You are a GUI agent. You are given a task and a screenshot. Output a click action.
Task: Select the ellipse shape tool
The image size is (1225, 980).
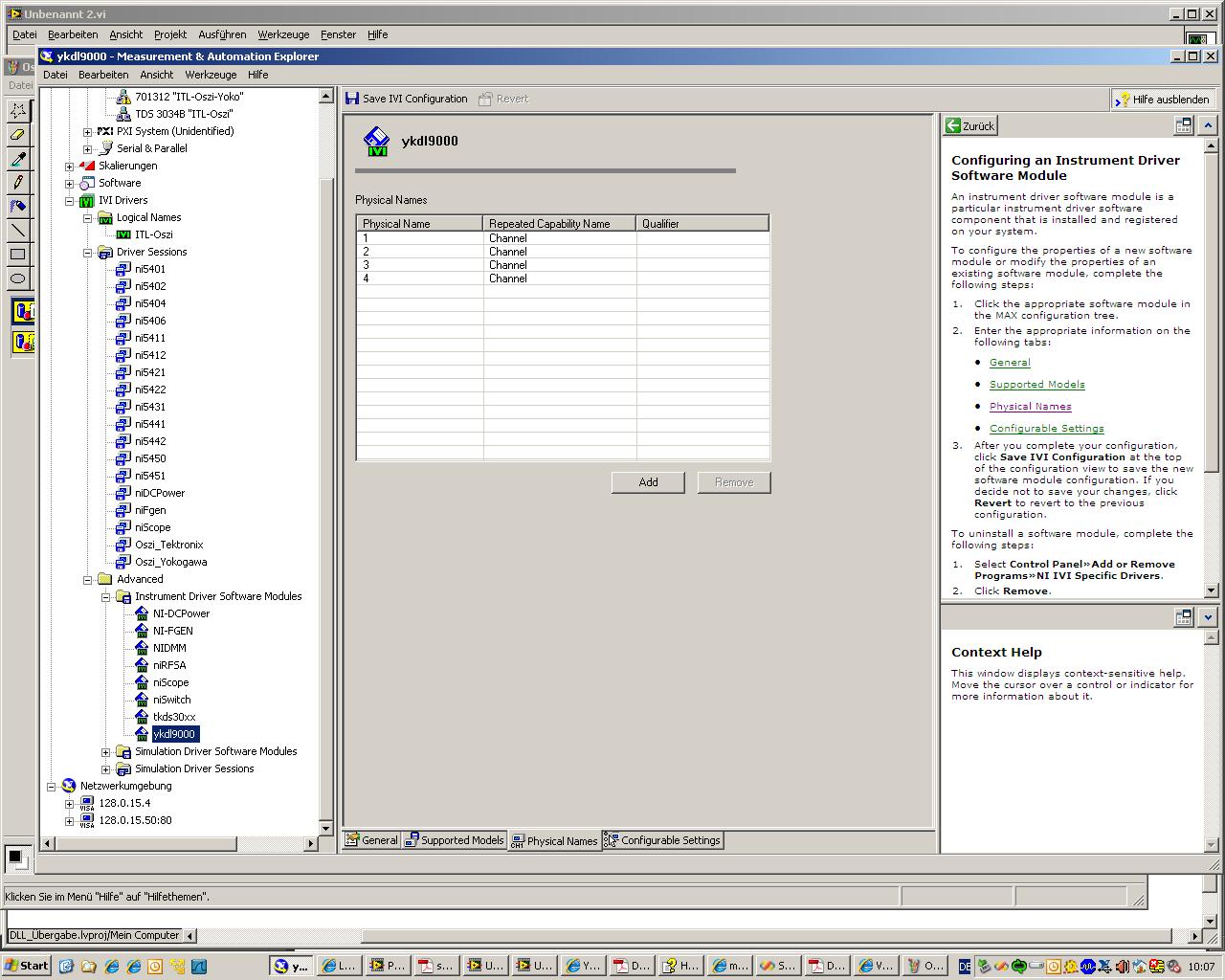pos(17,278)
